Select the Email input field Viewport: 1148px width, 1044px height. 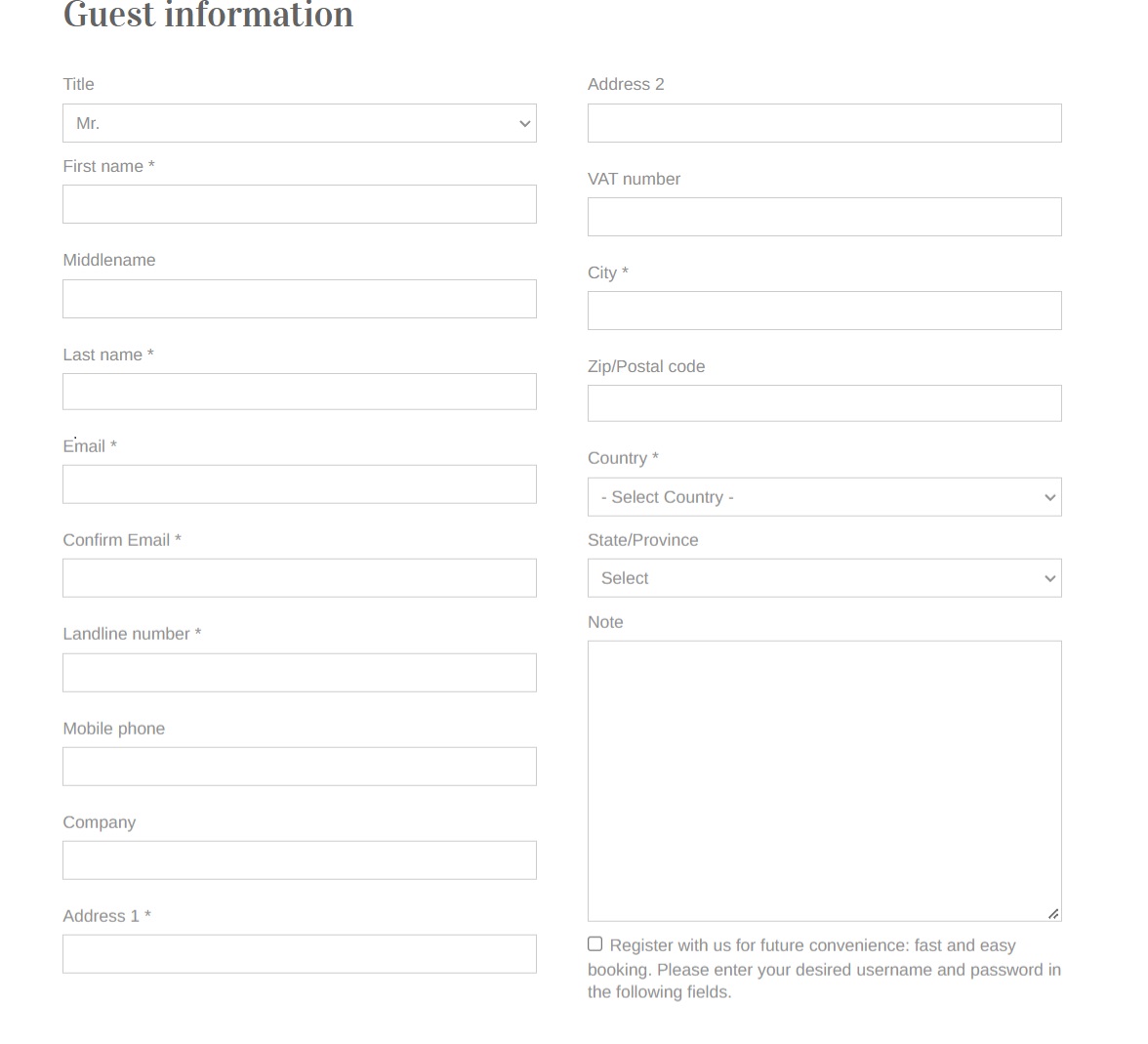point(299,484)
